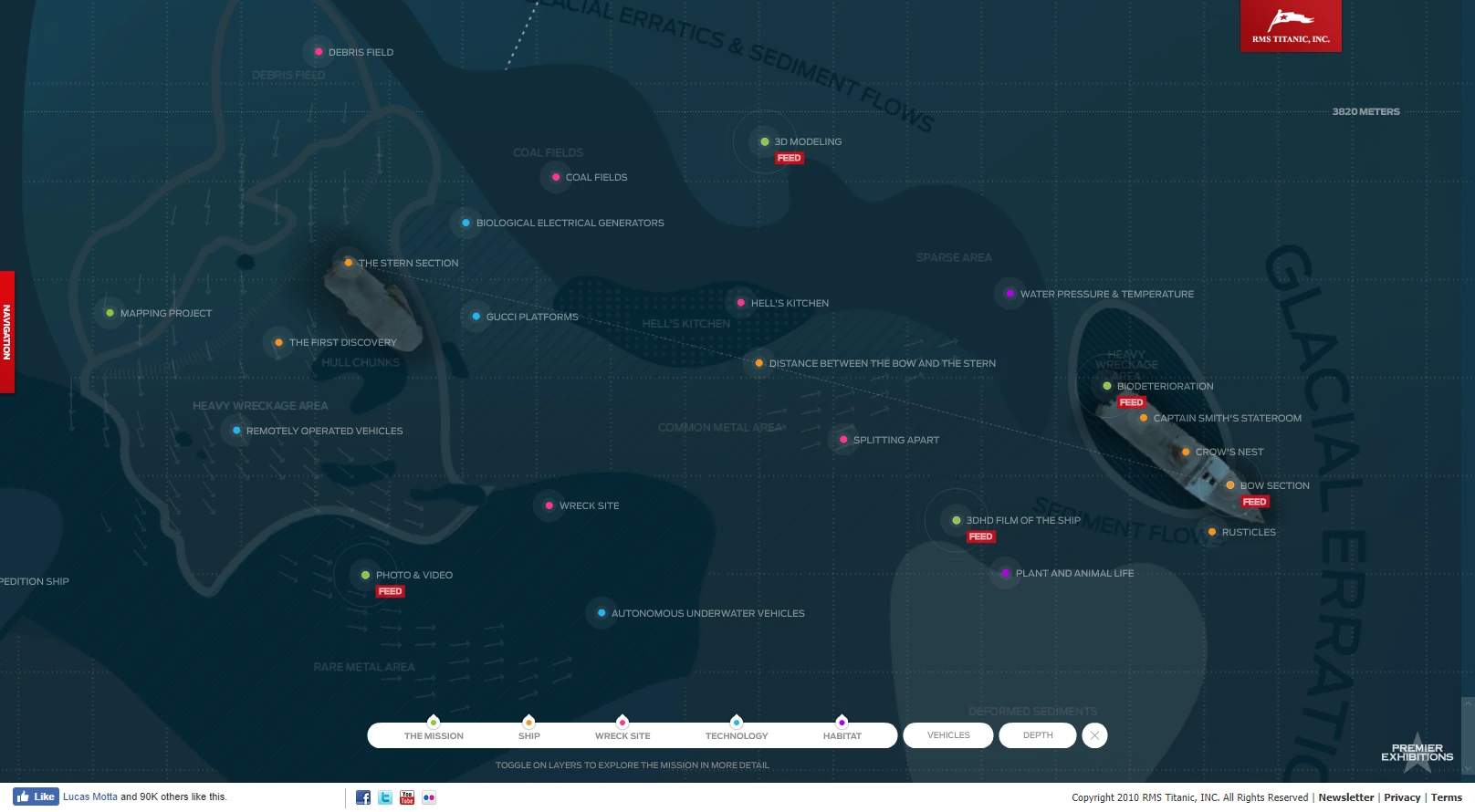The image size is (1475, 812).
Task: Open Captain Smith's Stateroom point
Action: point(1143,418)
